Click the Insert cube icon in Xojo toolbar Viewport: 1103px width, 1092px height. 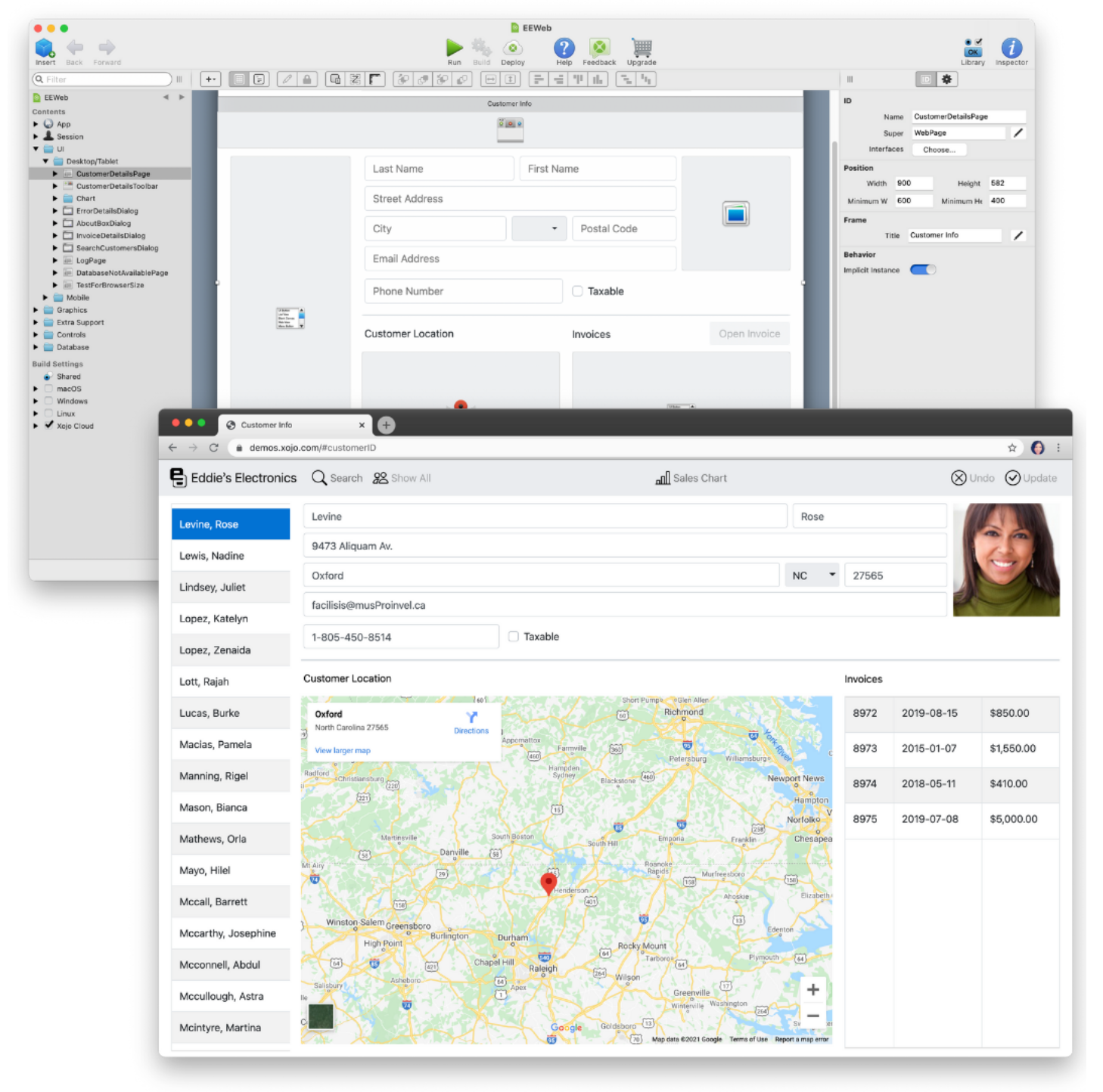pos(45,48)
